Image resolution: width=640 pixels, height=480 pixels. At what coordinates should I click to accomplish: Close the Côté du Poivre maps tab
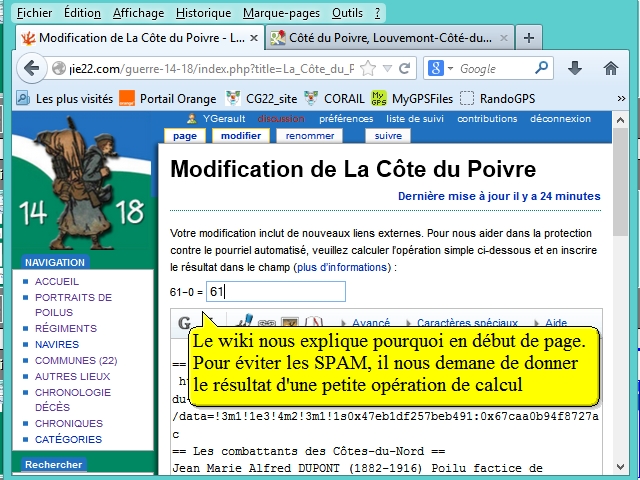coord(504,38)
